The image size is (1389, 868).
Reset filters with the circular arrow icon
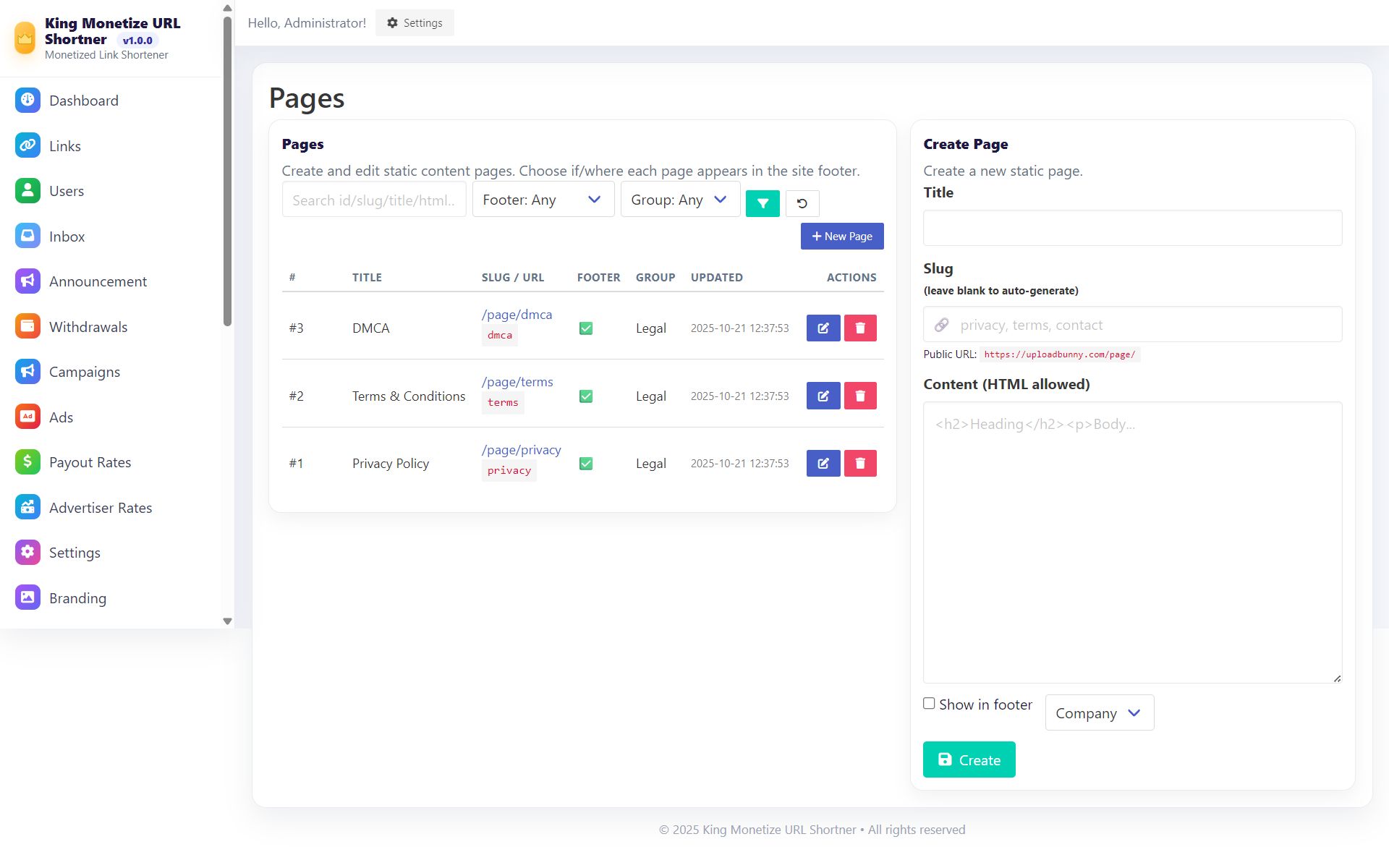pyautogui.click(x=802, y=204)
